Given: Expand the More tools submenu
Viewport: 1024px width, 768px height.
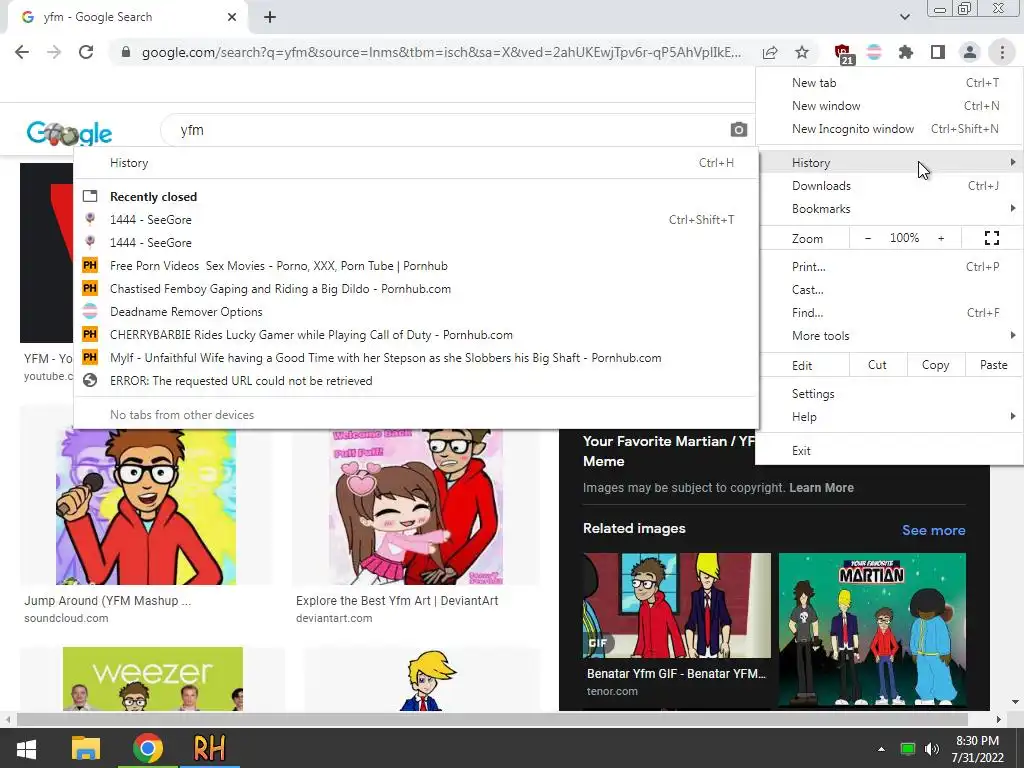Looking at the screenshot, I should (889, 336).
